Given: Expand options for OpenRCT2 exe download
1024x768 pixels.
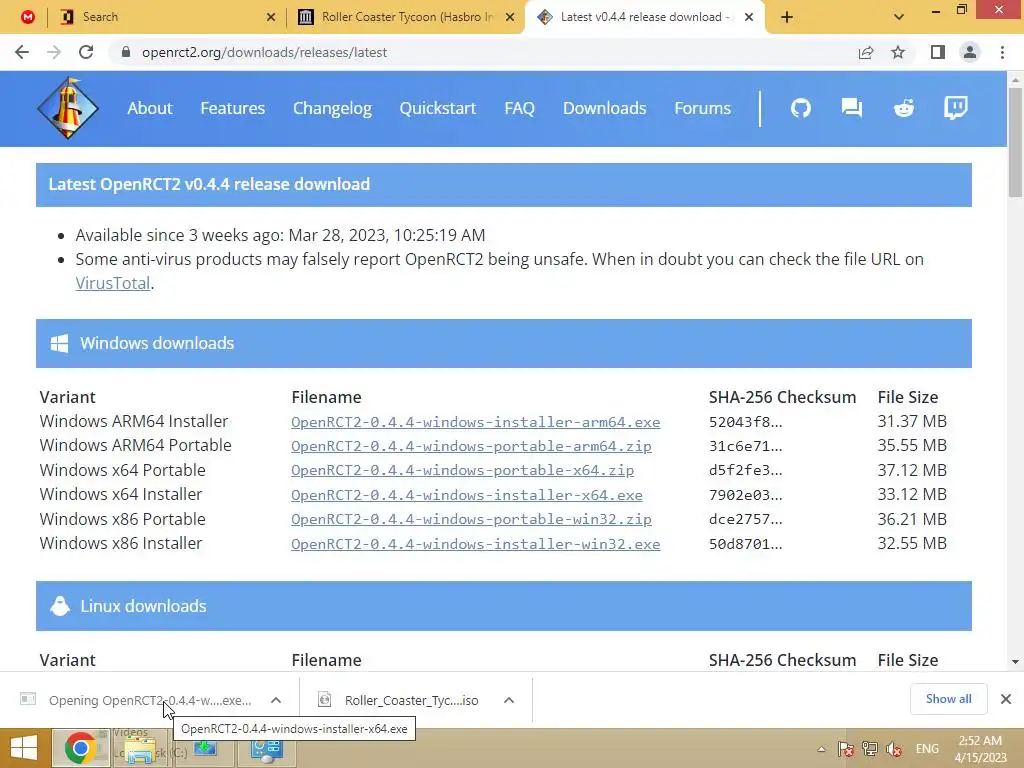Looking at the screenshot, I should point(276,700).
